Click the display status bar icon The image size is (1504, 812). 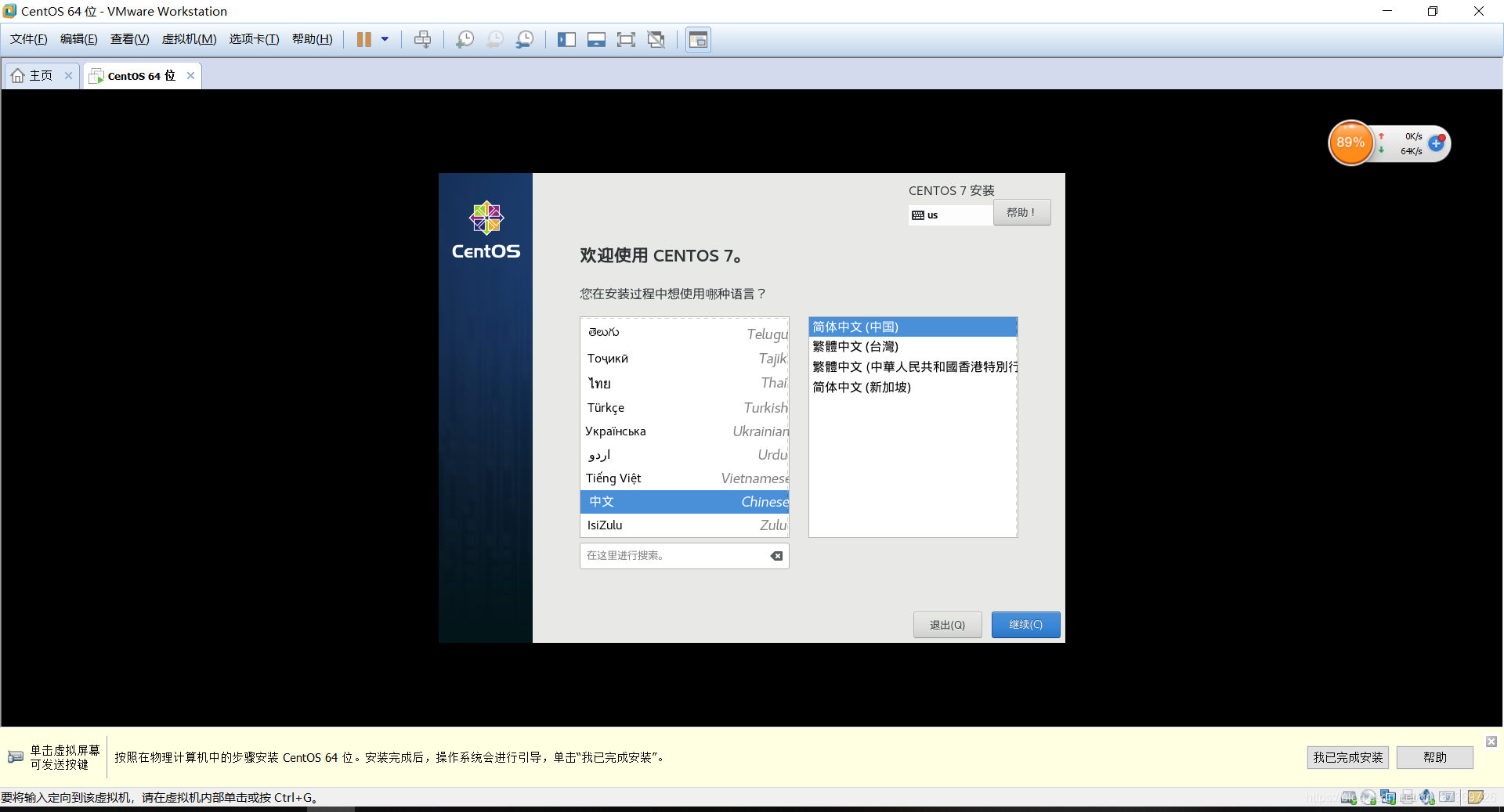click(1447, 797)
